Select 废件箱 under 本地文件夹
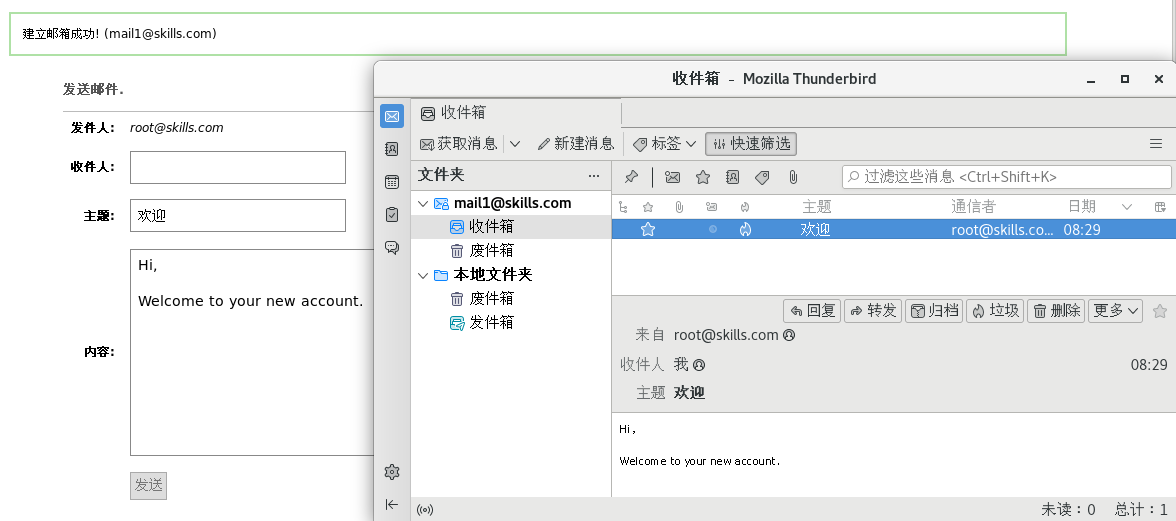 (x=511, y=298)
